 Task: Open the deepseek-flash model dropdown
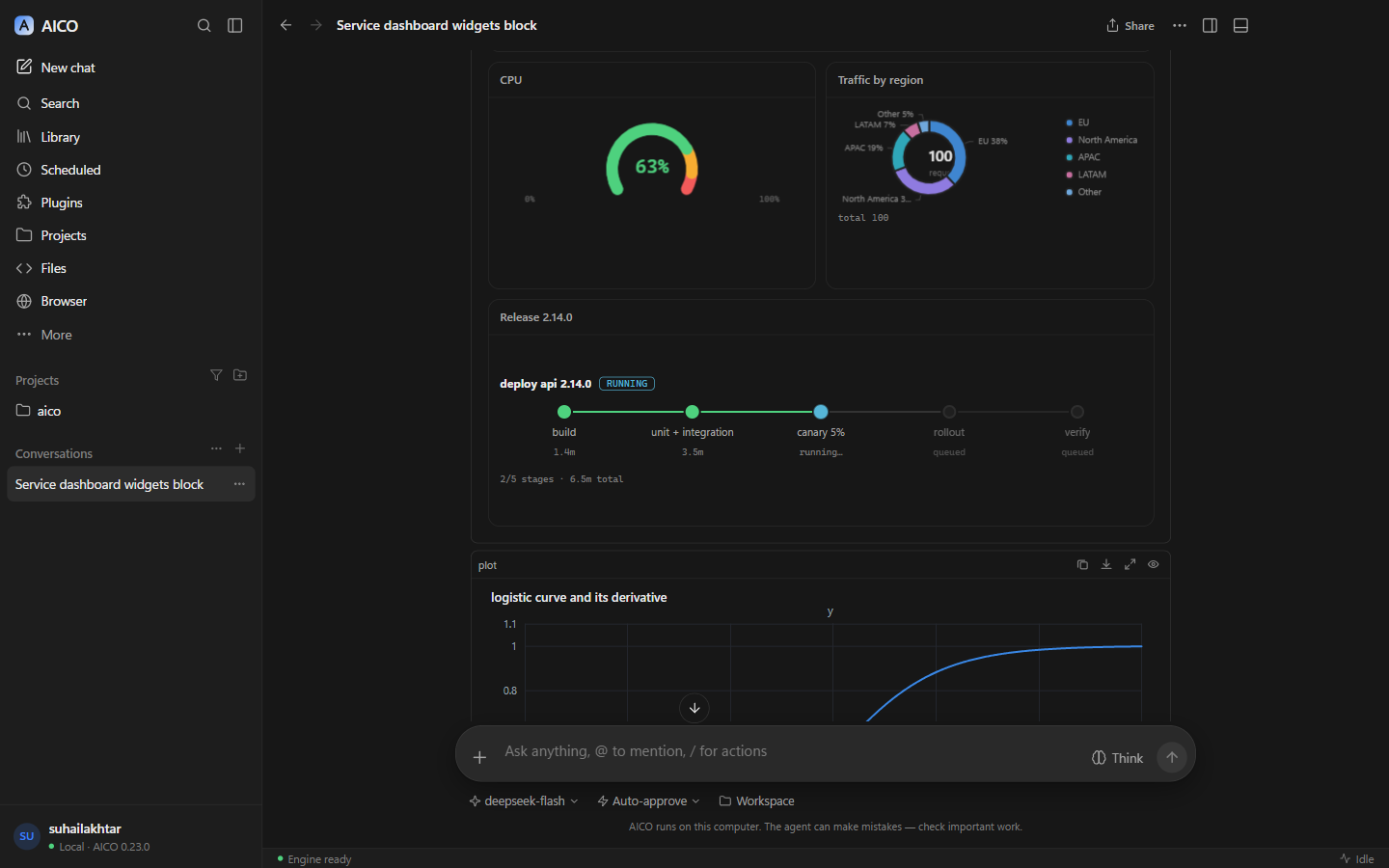pos(524,801)
